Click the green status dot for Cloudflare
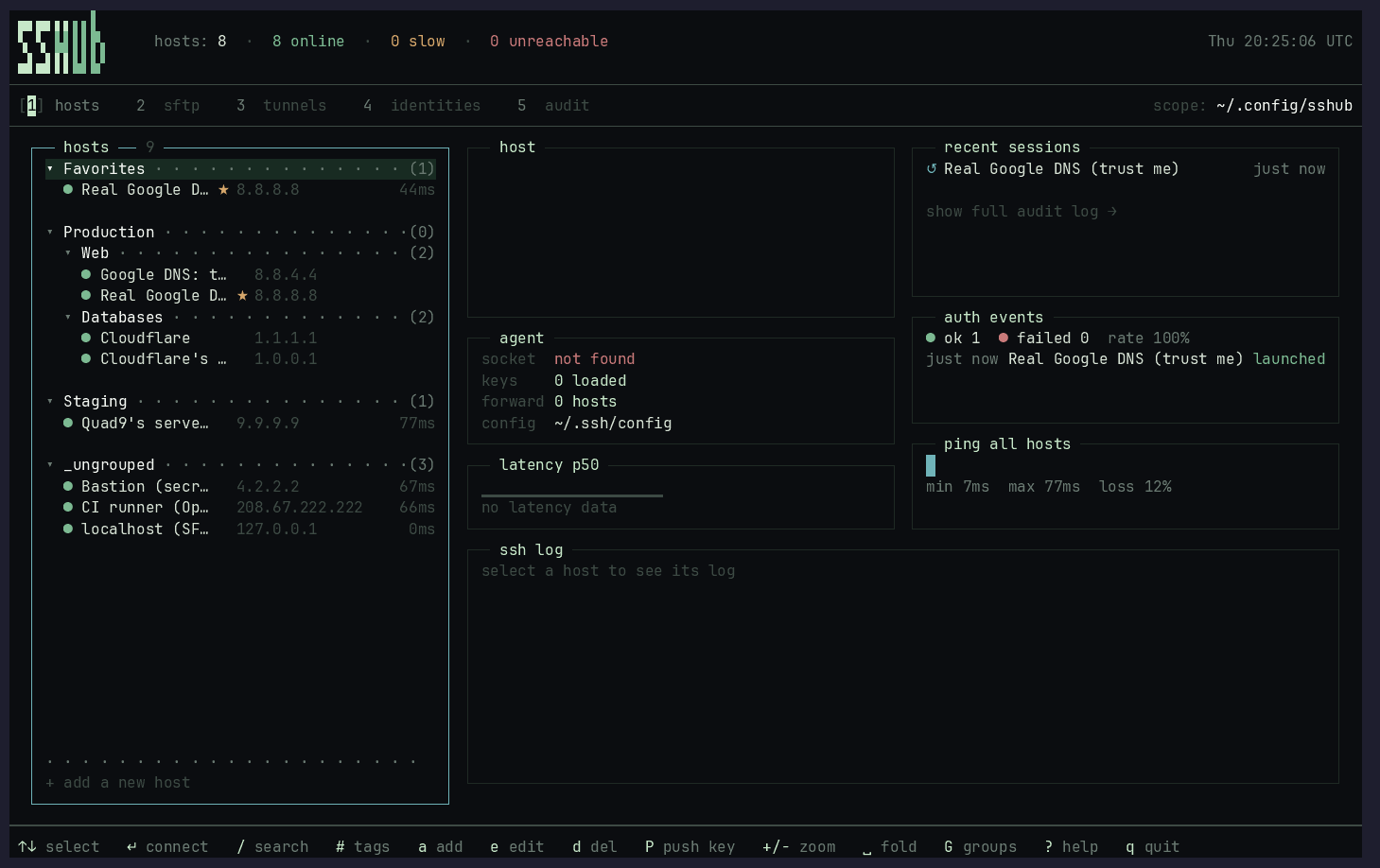The width and height of the screenshot is (1380, 868). point(86,338)
